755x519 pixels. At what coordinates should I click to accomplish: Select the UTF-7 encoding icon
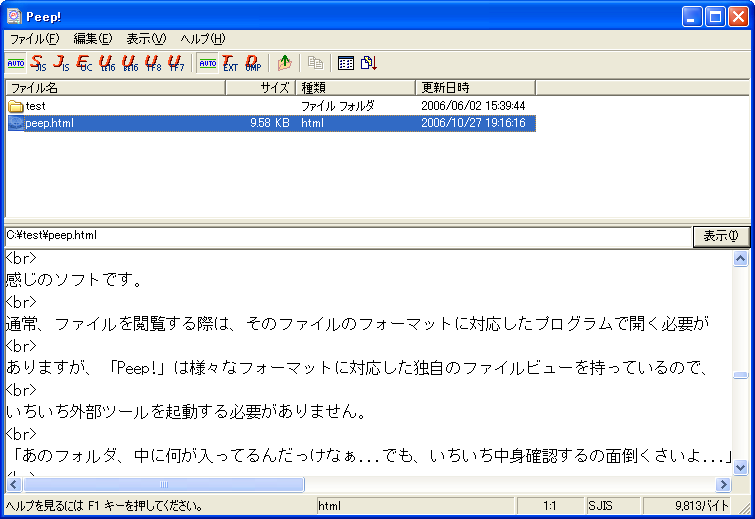[176, 63]
